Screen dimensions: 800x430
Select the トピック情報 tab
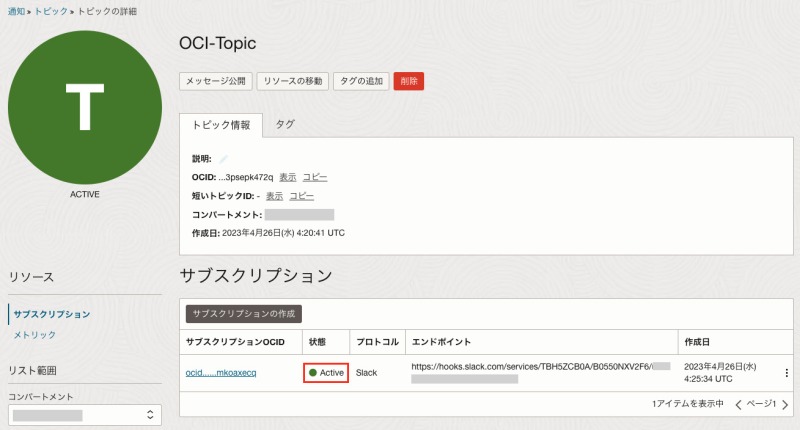(x=221, y=125)
